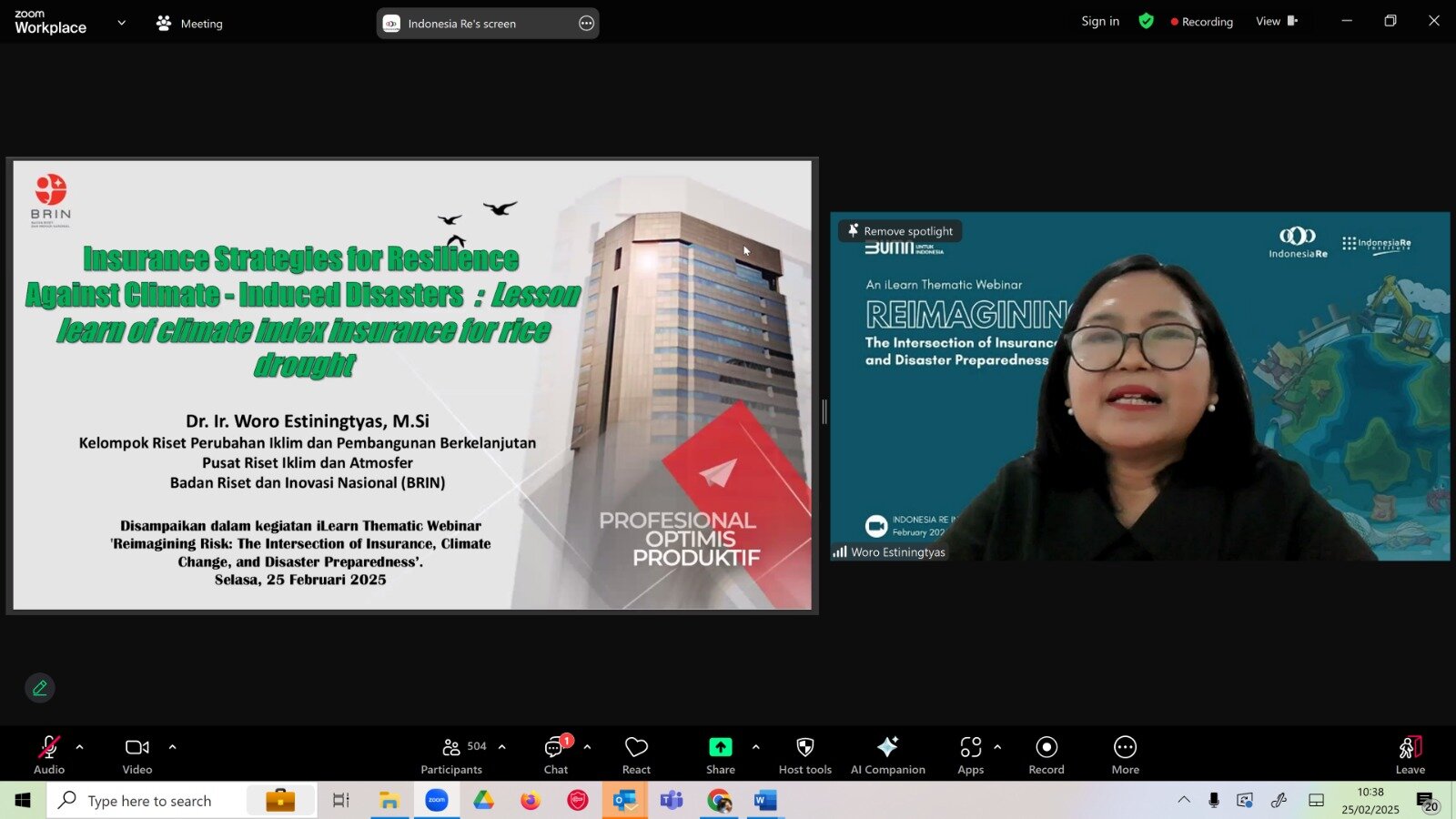Open Microsoft Teams from the taskbar
Viewport: 1456px width, 819px height.
pos(672,801)
